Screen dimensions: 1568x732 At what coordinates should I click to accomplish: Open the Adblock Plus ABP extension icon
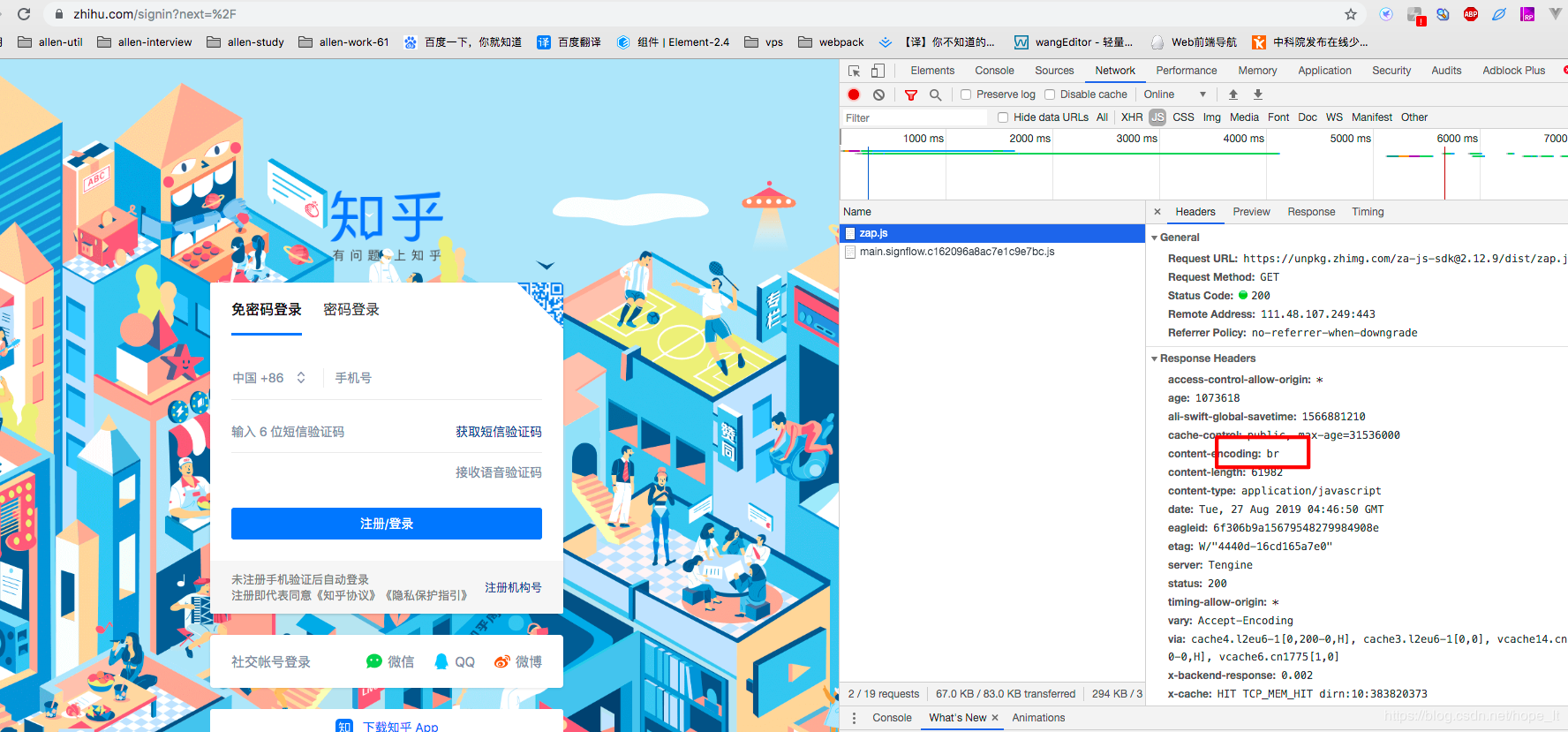(1471, 14)
